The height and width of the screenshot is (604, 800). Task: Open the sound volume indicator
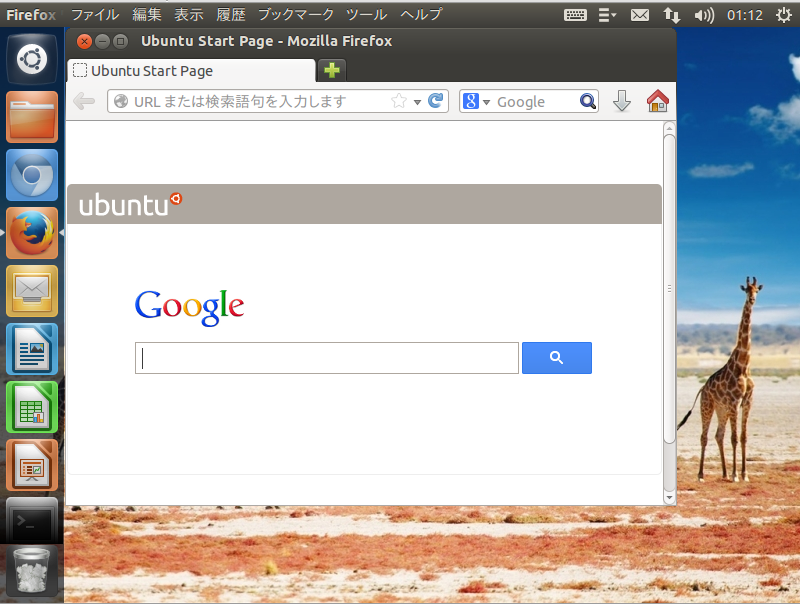tap(704, 15)
